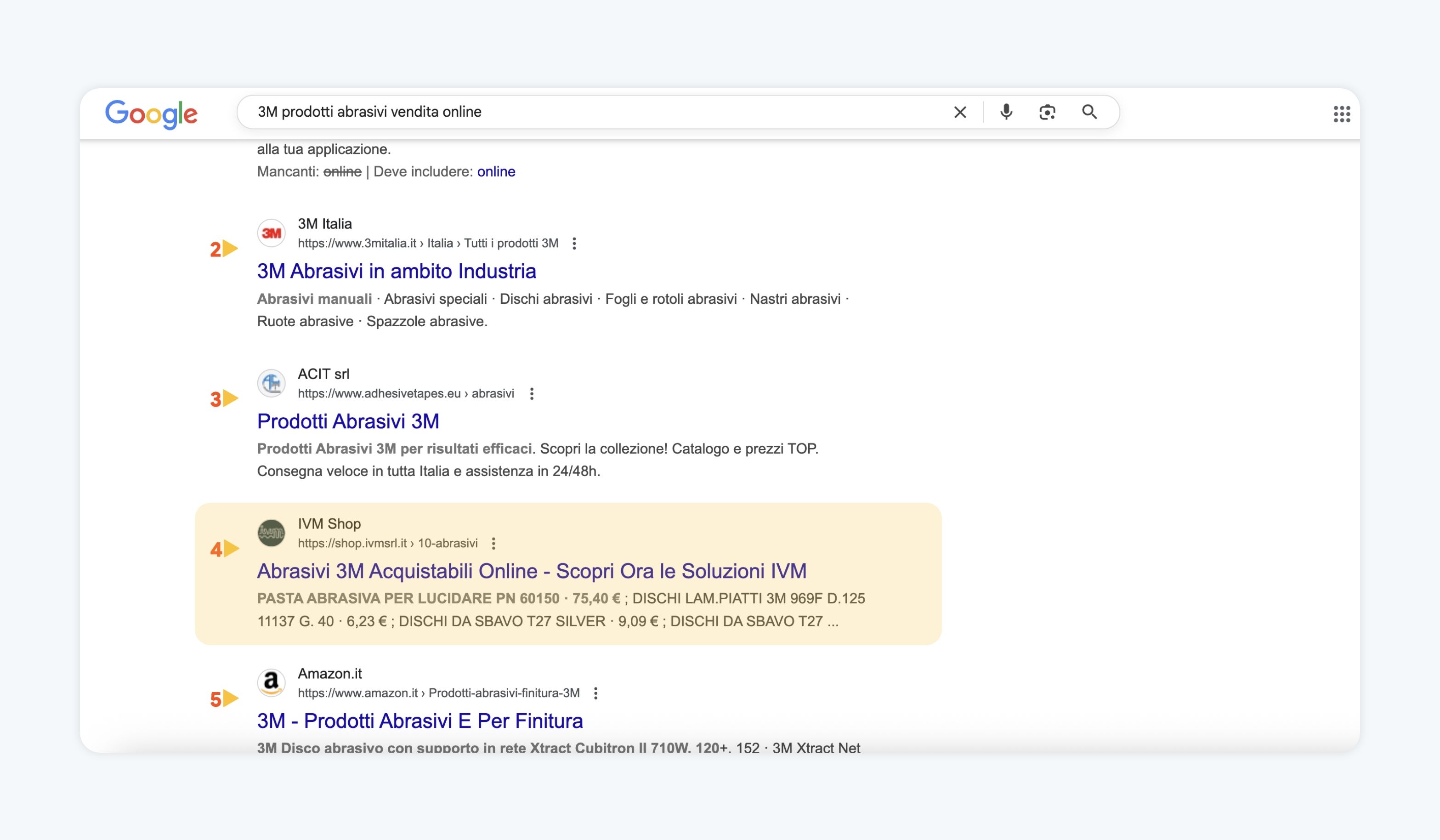The height and width of the screenshot is (840, 1440).
Task: Open three-dot menu for IVM Shop result
Action: (x=494, y=544)
